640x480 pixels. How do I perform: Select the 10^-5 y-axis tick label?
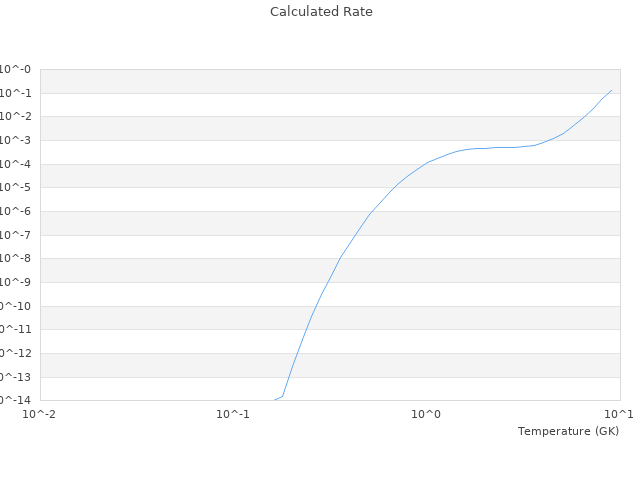tap(15, 188)
